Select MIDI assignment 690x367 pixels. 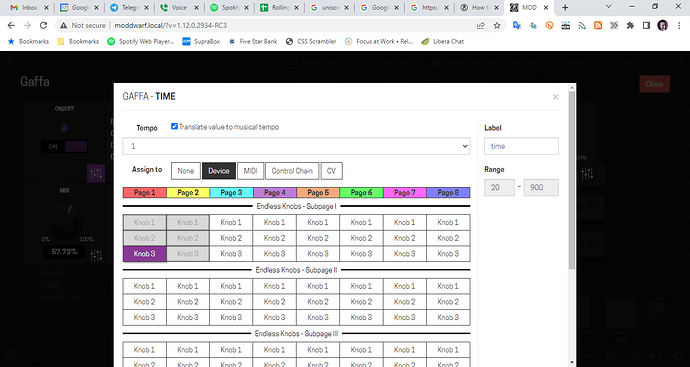[x=250, y=171]
